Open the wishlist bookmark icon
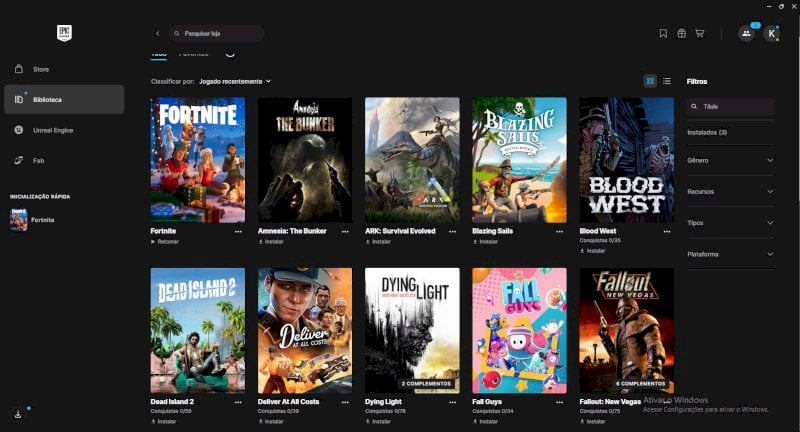This screenshot has height=432, width=800. [x=663, y=33]
